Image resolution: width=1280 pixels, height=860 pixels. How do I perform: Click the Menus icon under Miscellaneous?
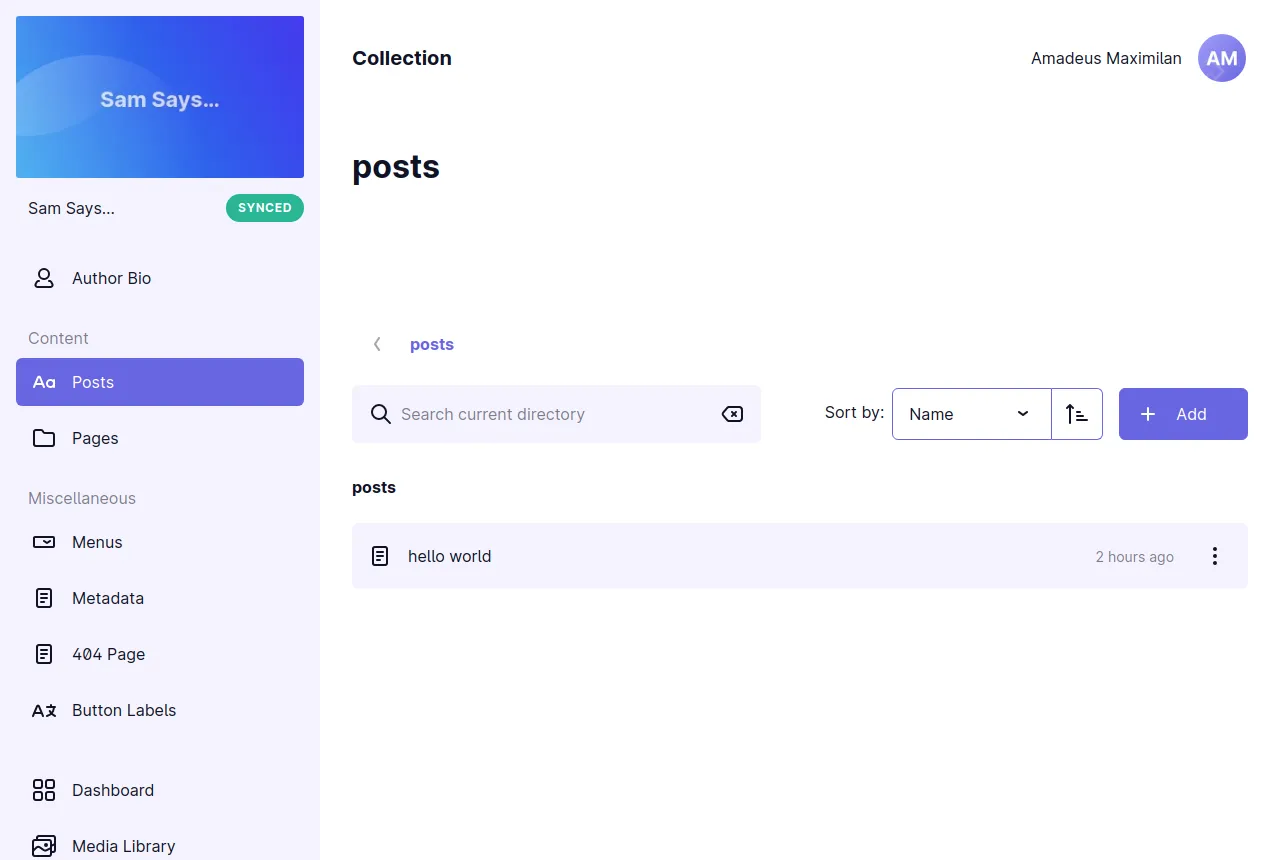[43, 542]
